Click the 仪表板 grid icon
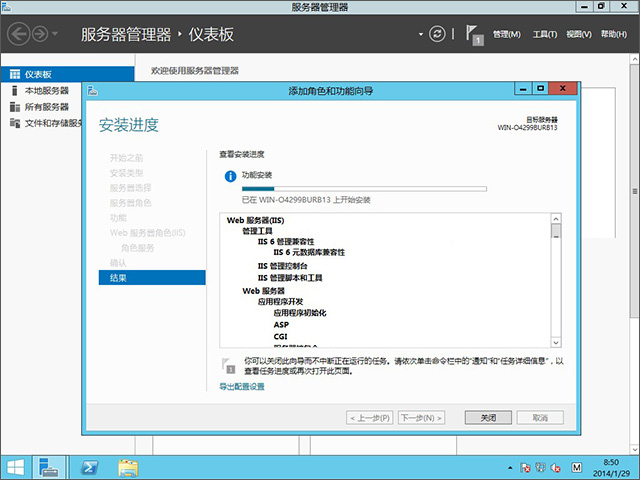 tap(15, 74)
